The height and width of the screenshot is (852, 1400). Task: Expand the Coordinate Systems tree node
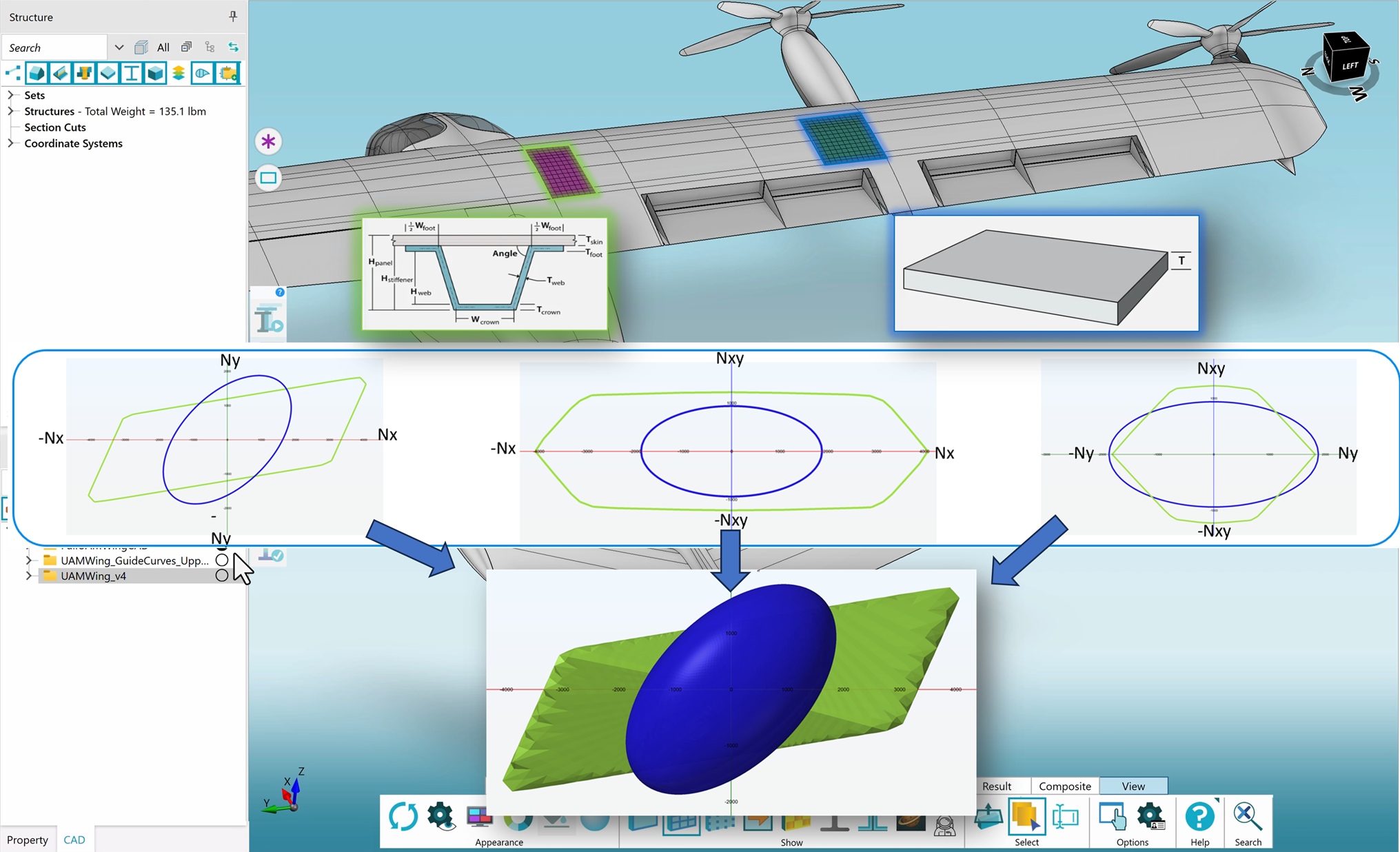pos(10,143)
